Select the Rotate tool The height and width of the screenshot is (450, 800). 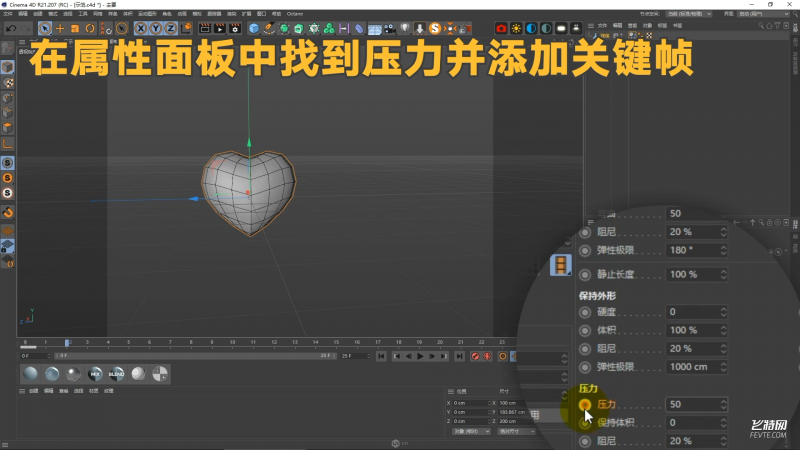pyautogui.click(x=90, y=29)
